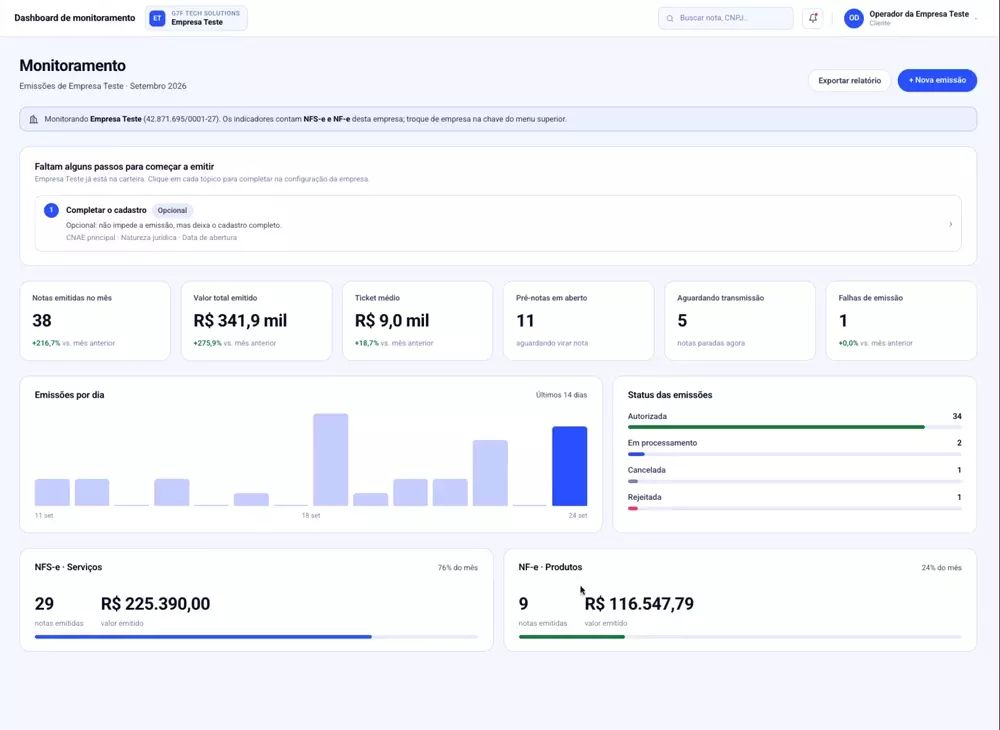Click the building icon in info banner
This screenshot has height=730, width=1000.
tap(33, 119)
